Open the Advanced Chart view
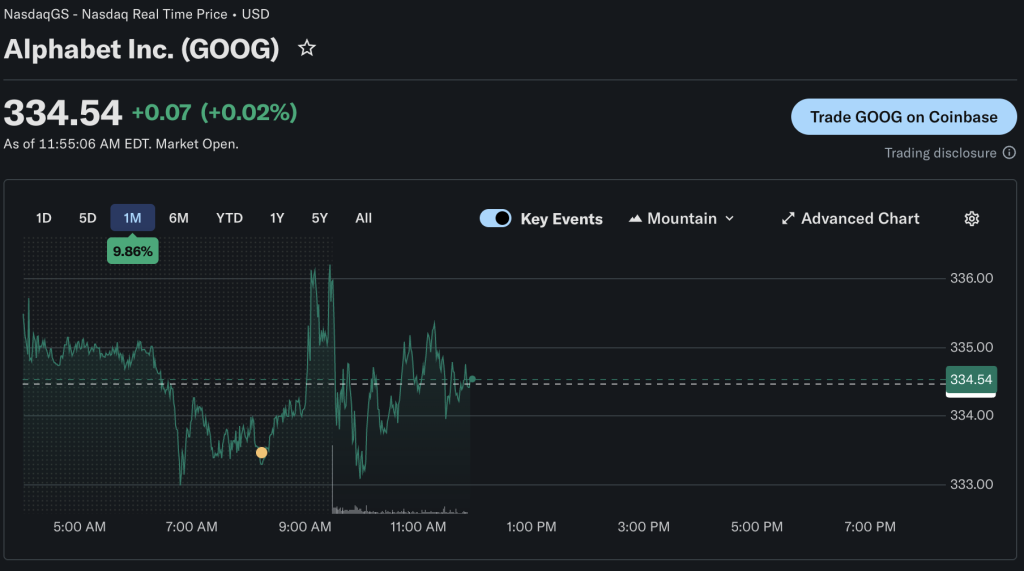This screenshot has width=1024, height=571. pos(850,219)
